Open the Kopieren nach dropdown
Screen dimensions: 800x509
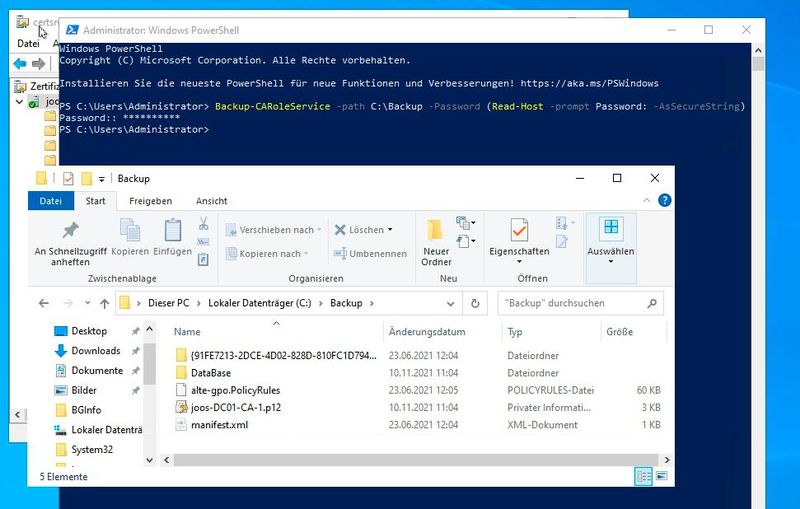tap(268, 253)
